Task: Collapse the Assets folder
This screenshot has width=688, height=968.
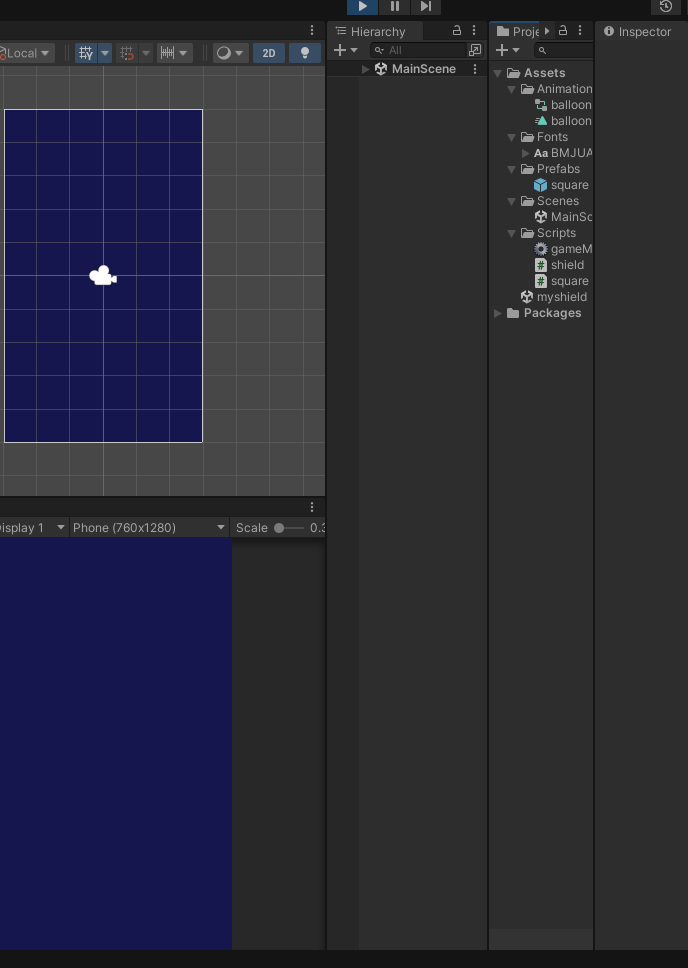Action: (498, 73)
